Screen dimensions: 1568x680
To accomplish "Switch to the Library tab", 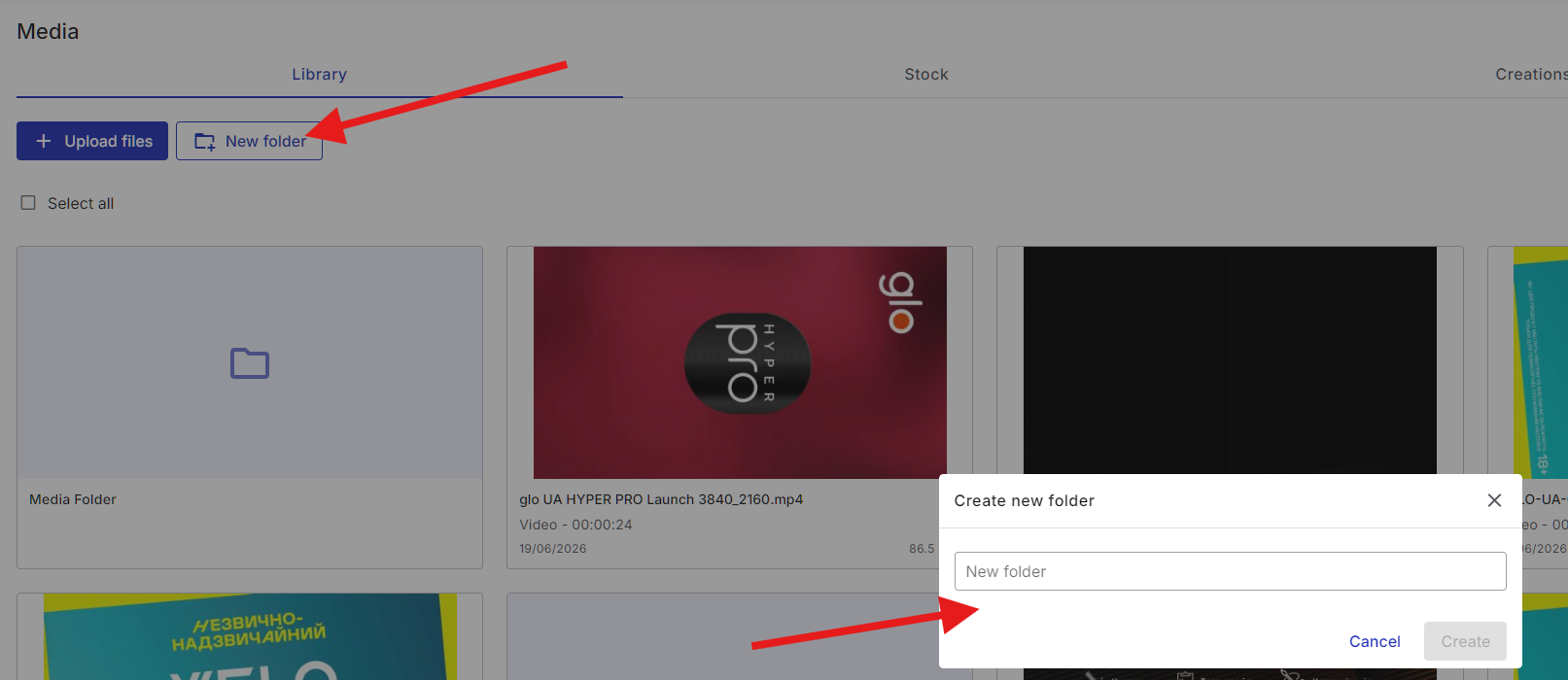I will [x=319, y=74].
